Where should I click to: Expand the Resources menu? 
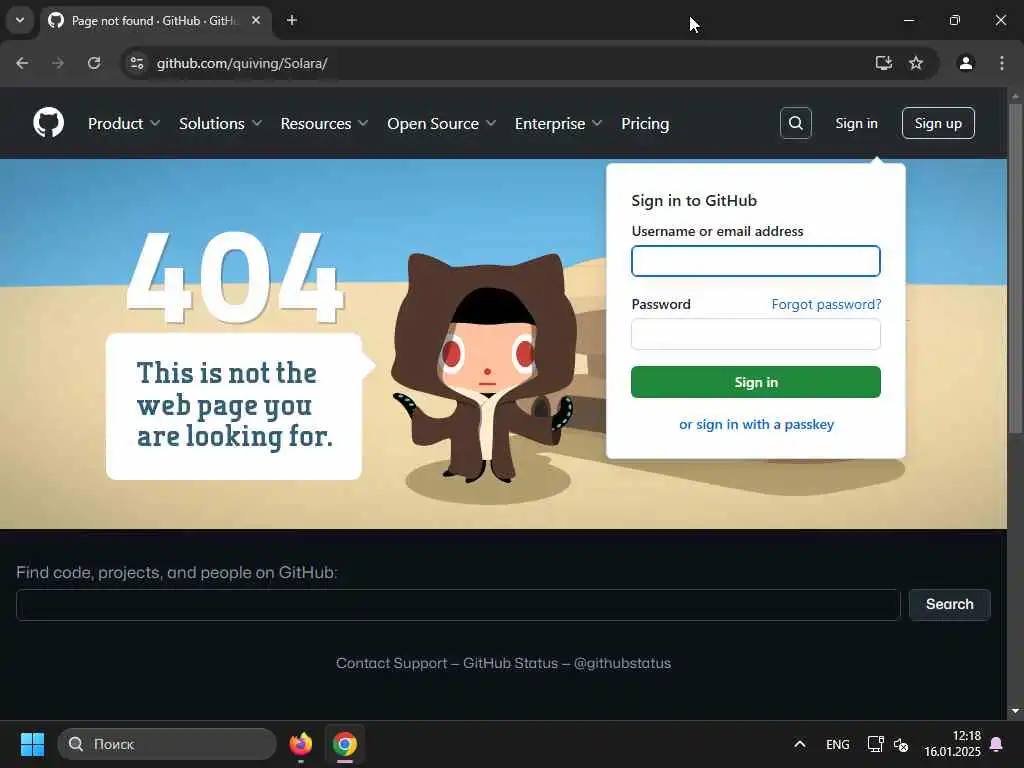(x=324, y=123)
